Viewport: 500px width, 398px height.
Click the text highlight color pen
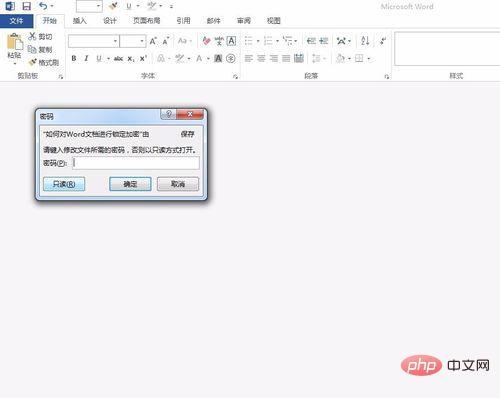[x=180, y=59]
